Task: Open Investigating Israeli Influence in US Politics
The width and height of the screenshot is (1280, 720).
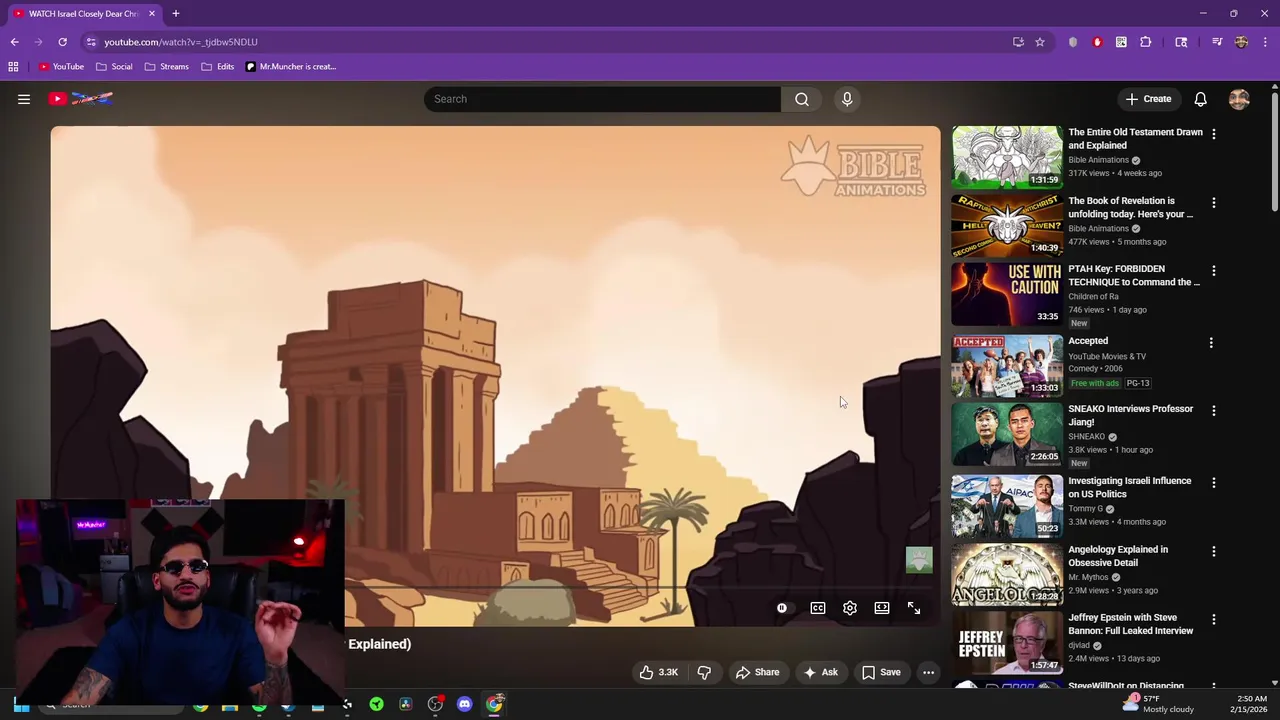Action: pyautogui.click(x=1129, y=487)
